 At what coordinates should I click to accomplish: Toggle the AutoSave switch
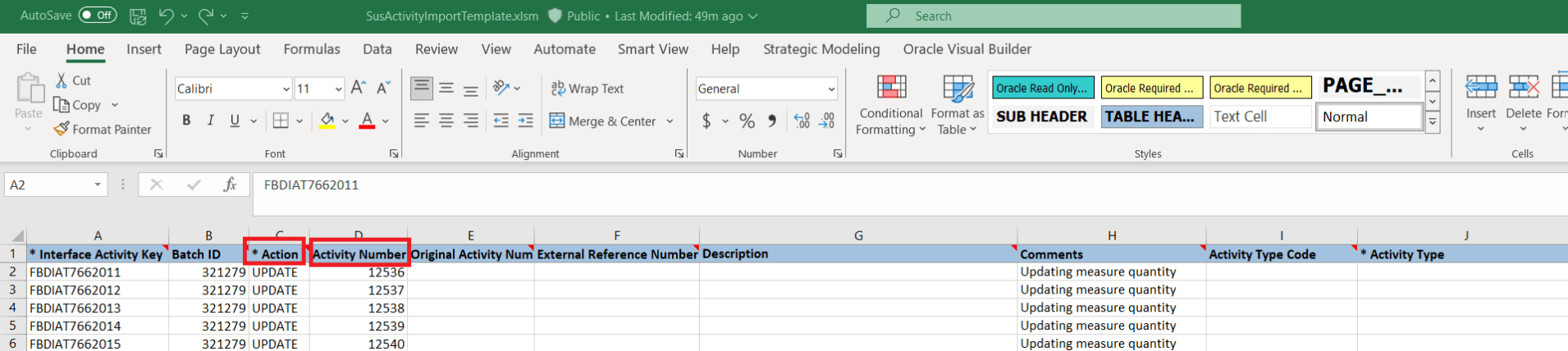98,16
